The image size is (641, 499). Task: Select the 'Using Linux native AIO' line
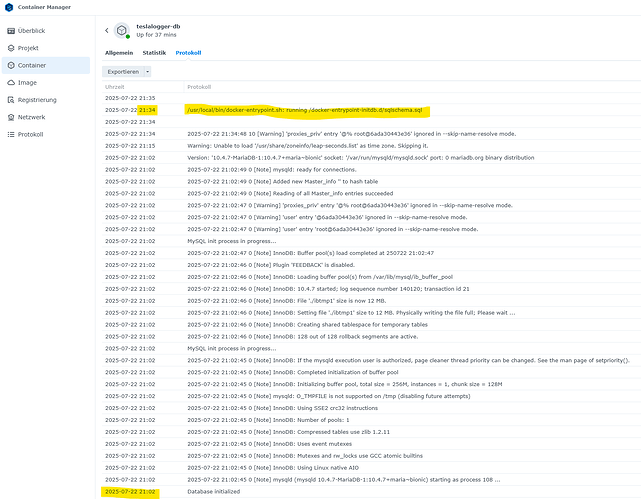coord(371,468)
